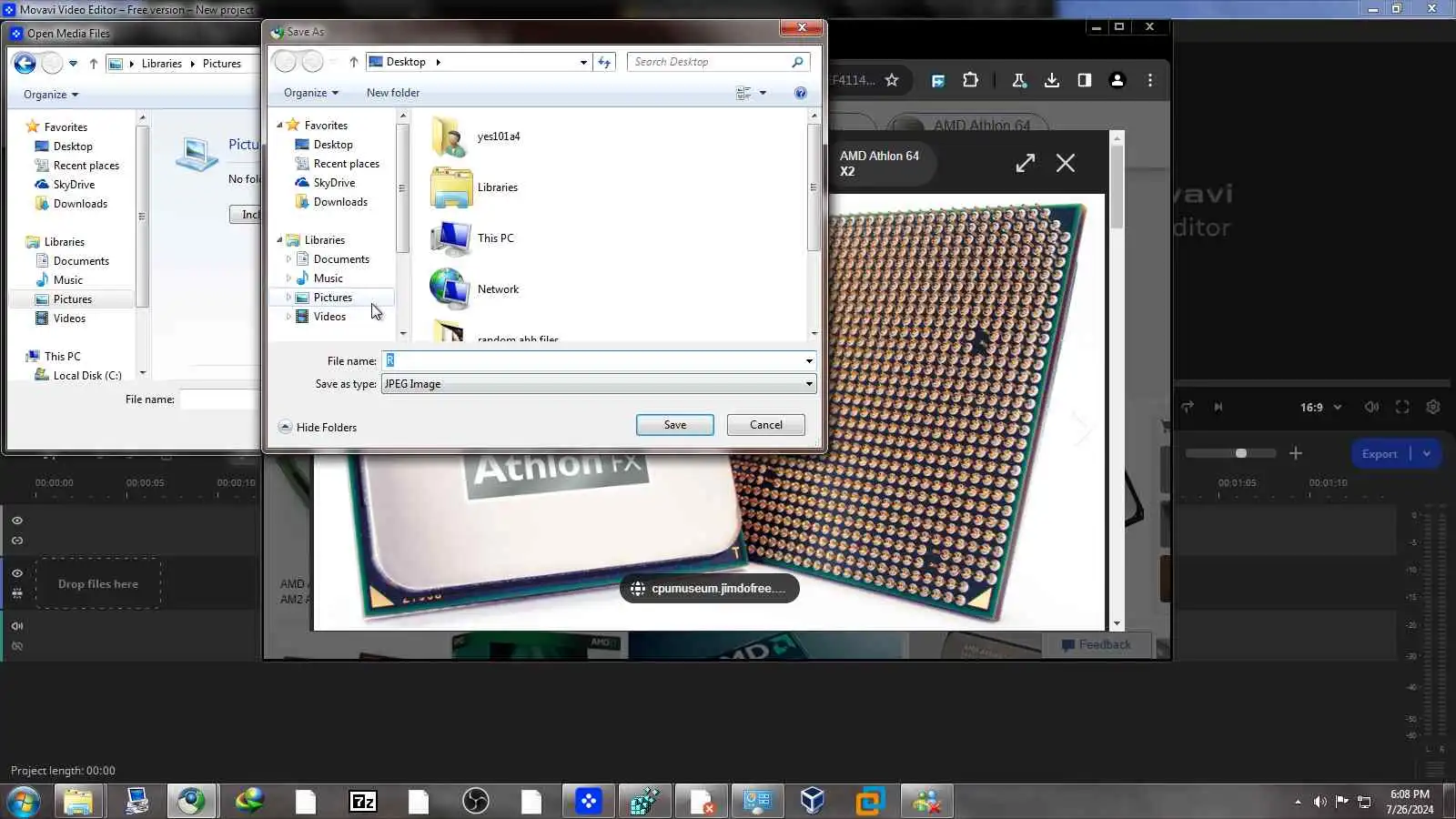Image resolution: width=1456 pixels, height=819 pixels.
Task: Bookmark this page with the star icon
Action: click(x=892, y=80)
